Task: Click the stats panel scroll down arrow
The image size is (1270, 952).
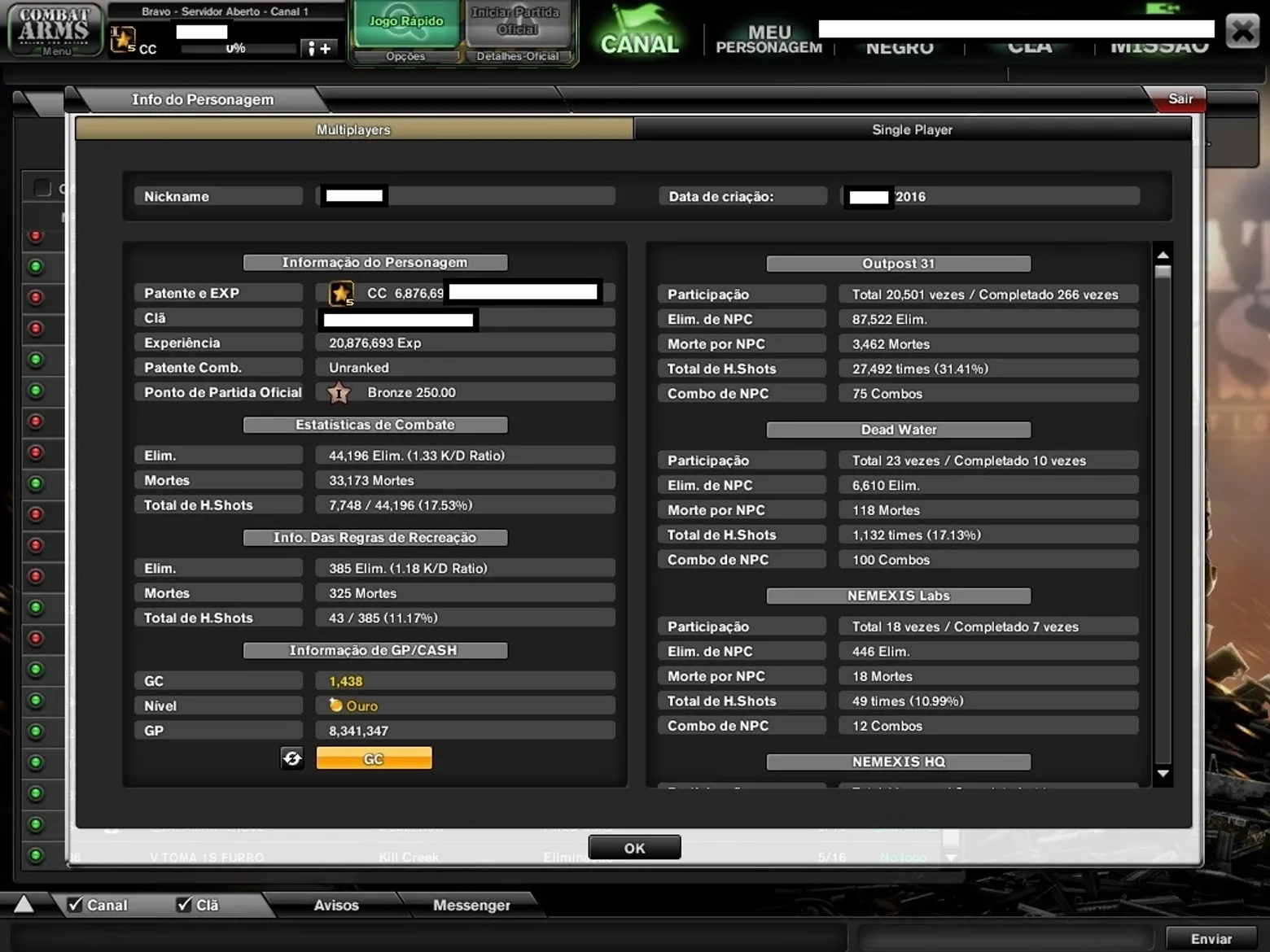Action: [1163, 774]
